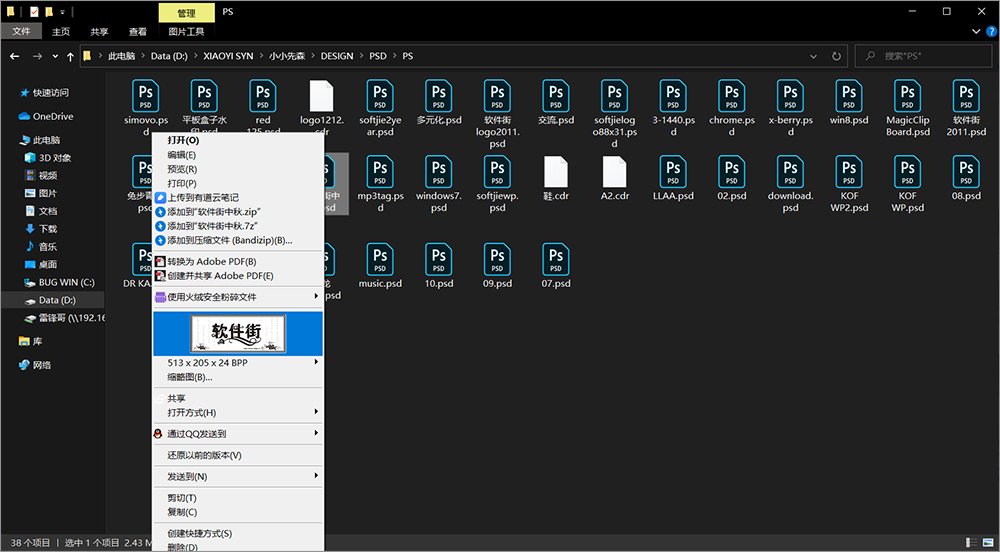This screenshot has height=552, width=1000.
Task: Select the MagicClipBoard.psd file icon
Action: pyautogui.click(x=907, y=96)
